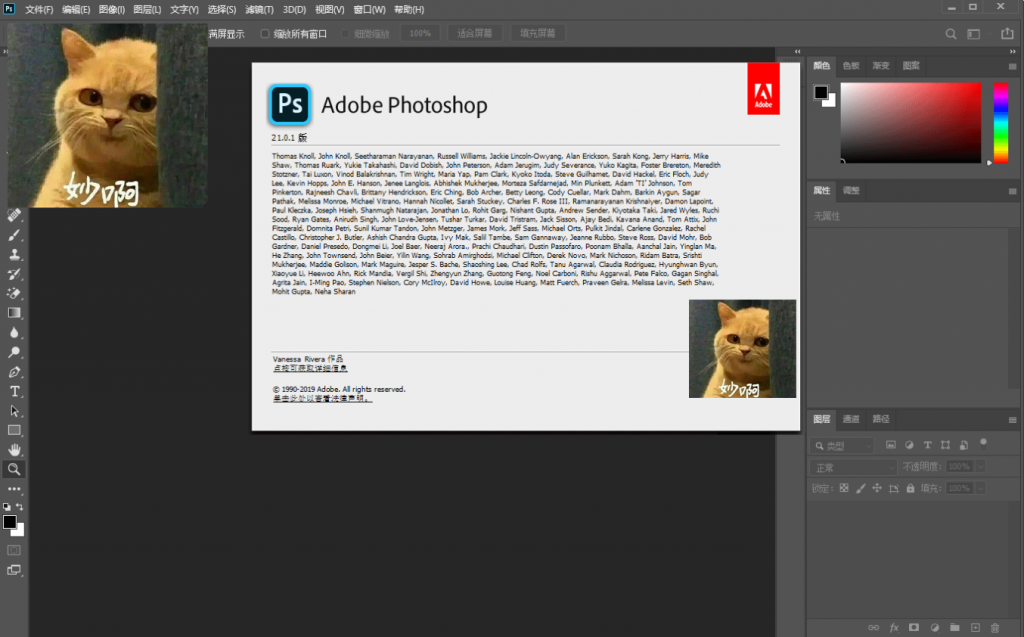
Task: Toggle the smart object layer filter
Action: [964, 445]
